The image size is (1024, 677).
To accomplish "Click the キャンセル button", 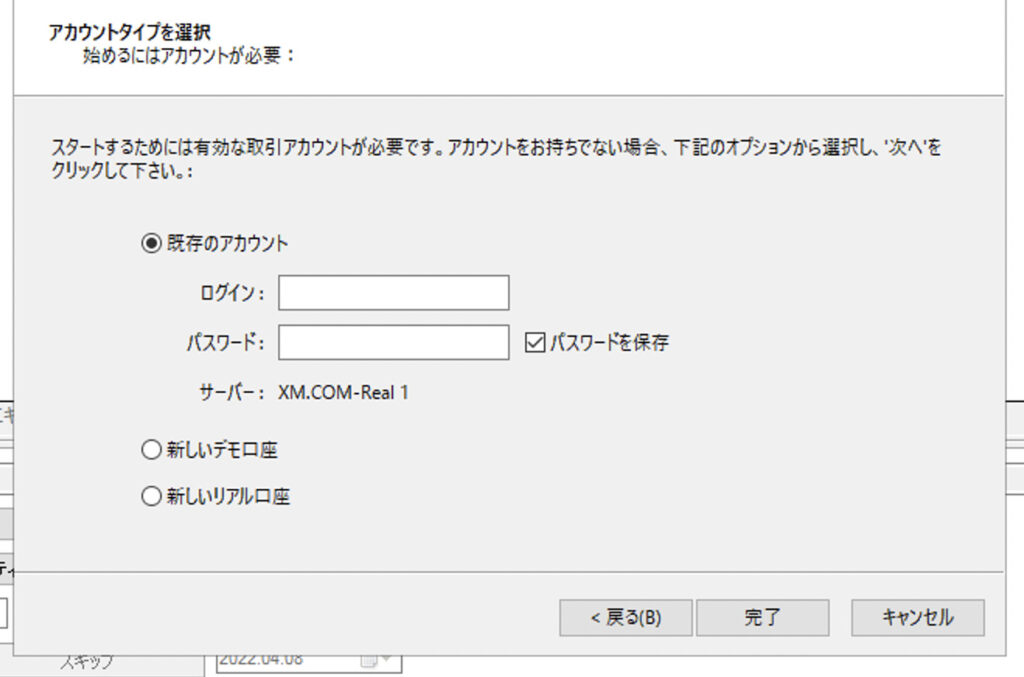I will [917, 617].
